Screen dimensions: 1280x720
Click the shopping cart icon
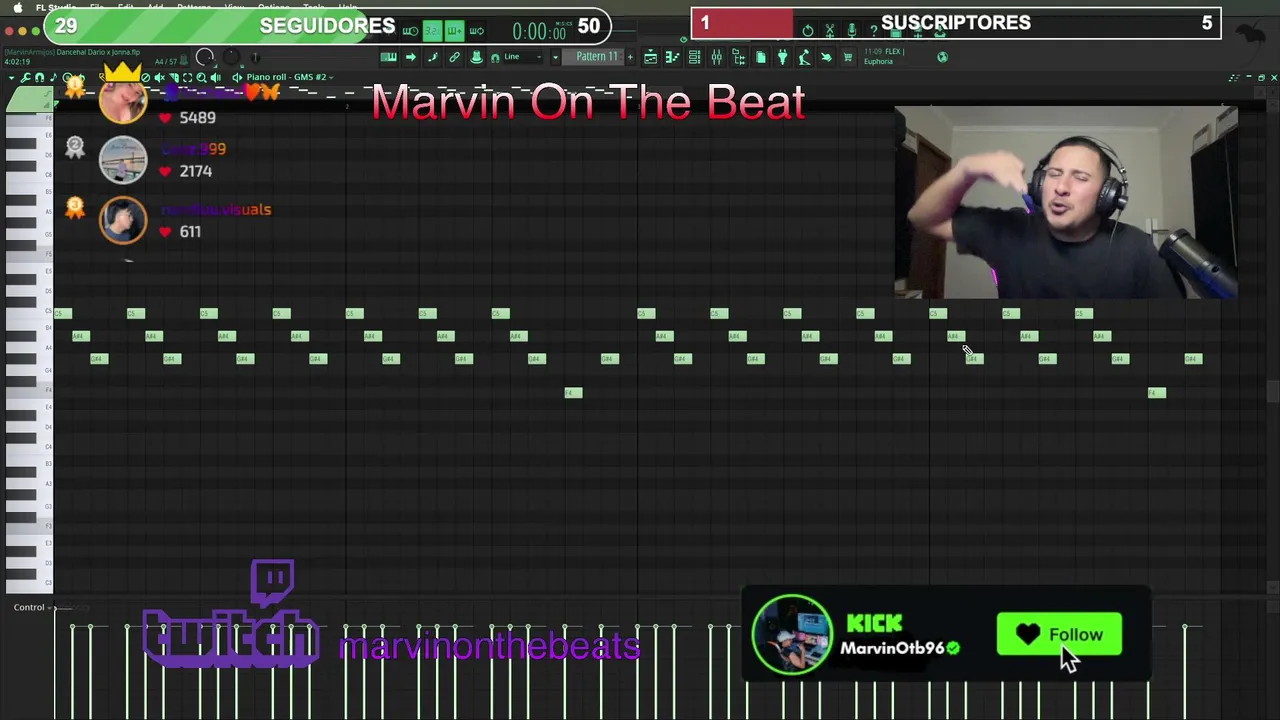(x=847, y=57)
